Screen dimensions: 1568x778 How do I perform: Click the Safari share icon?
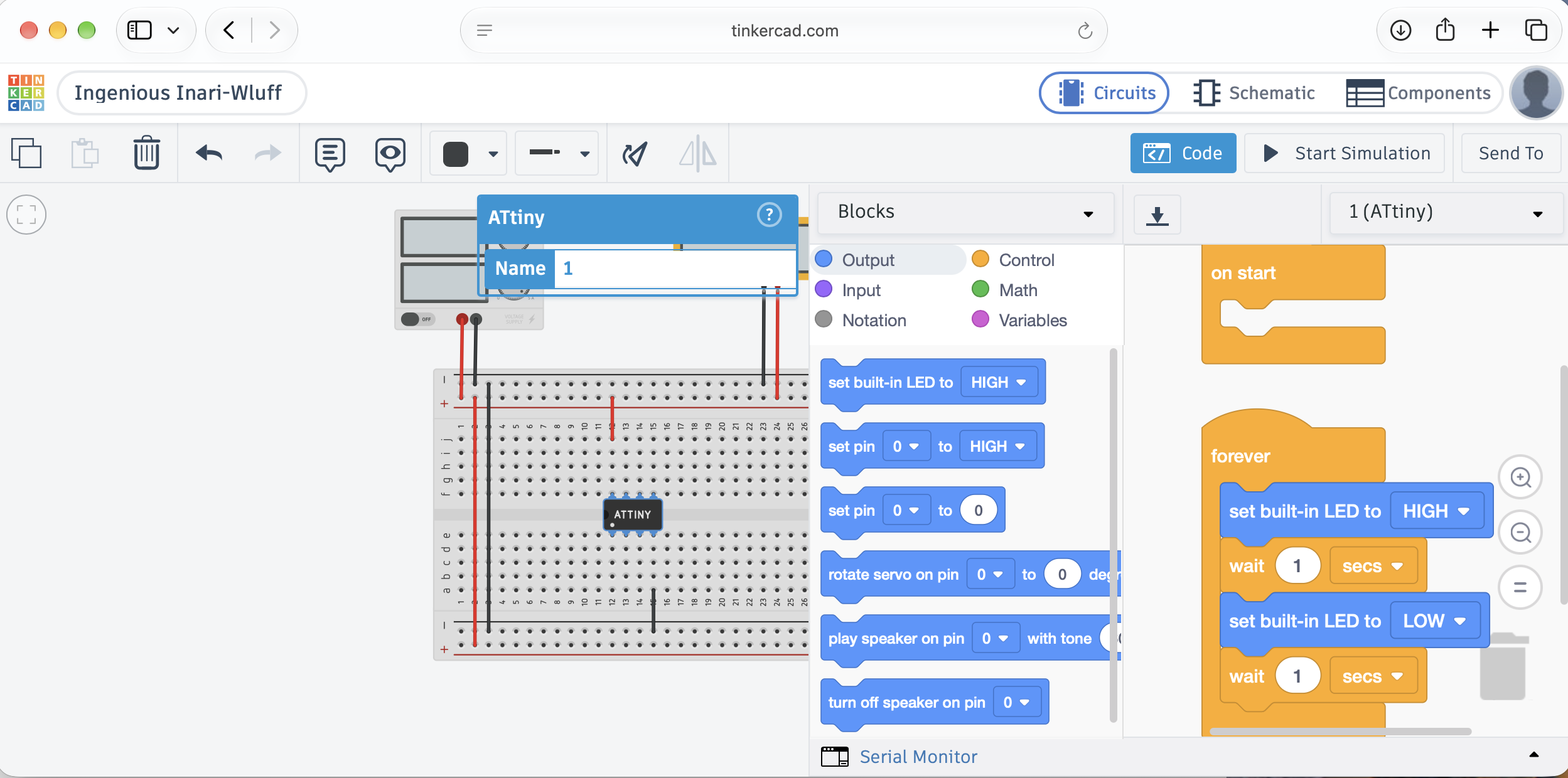(1445, 29)
